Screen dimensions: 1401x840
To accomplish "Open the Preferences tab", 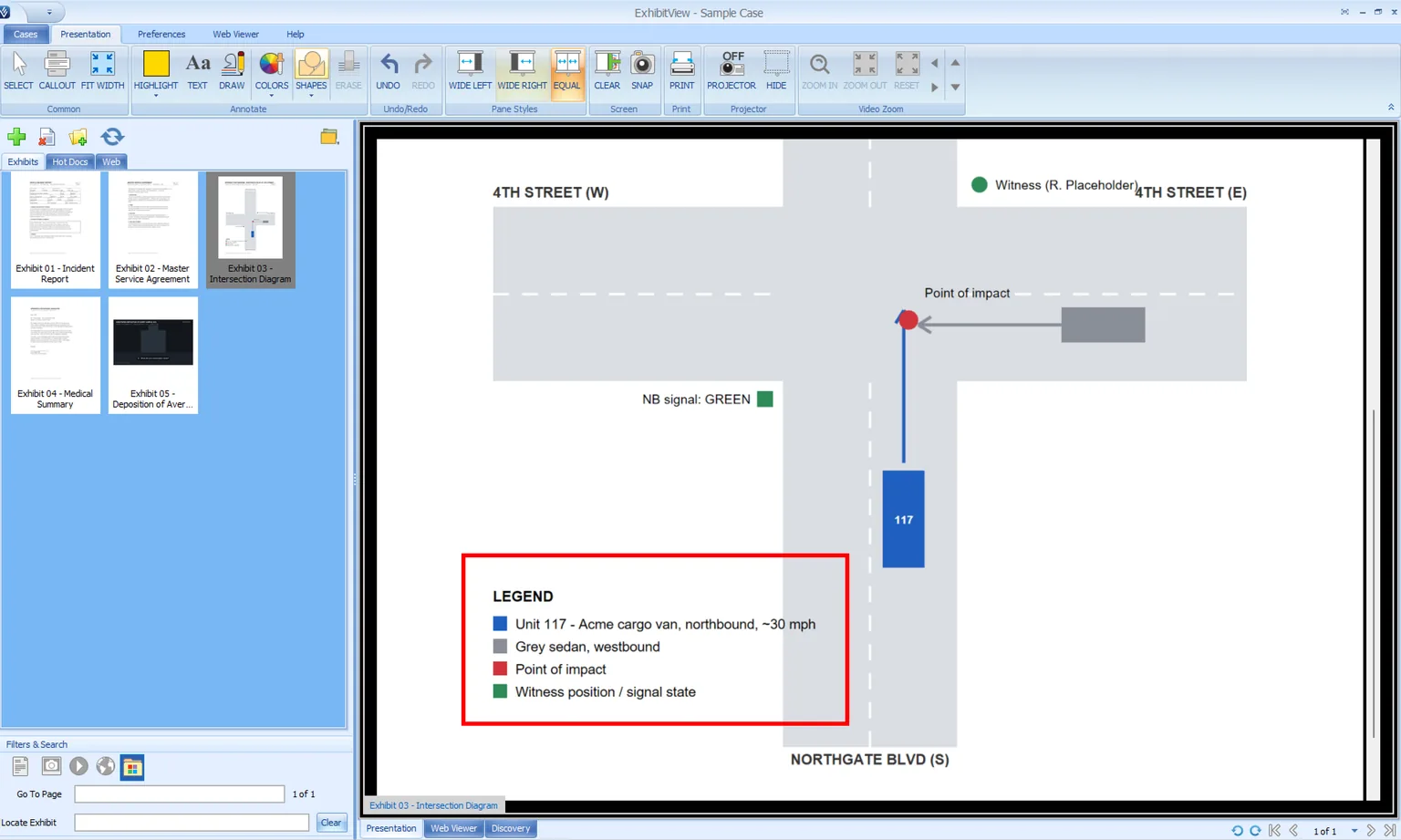I will [161, 34].
